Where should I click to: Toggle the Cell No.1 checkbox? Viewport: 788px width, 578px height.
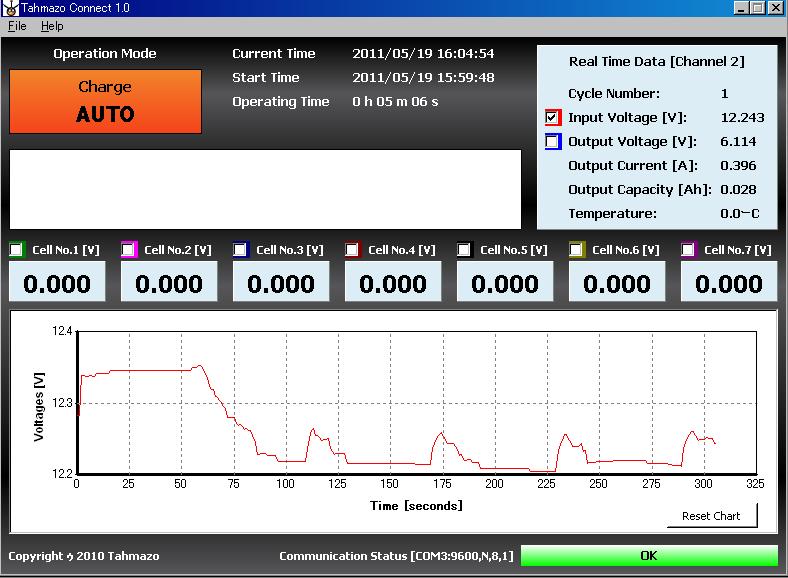click(17, 250)
